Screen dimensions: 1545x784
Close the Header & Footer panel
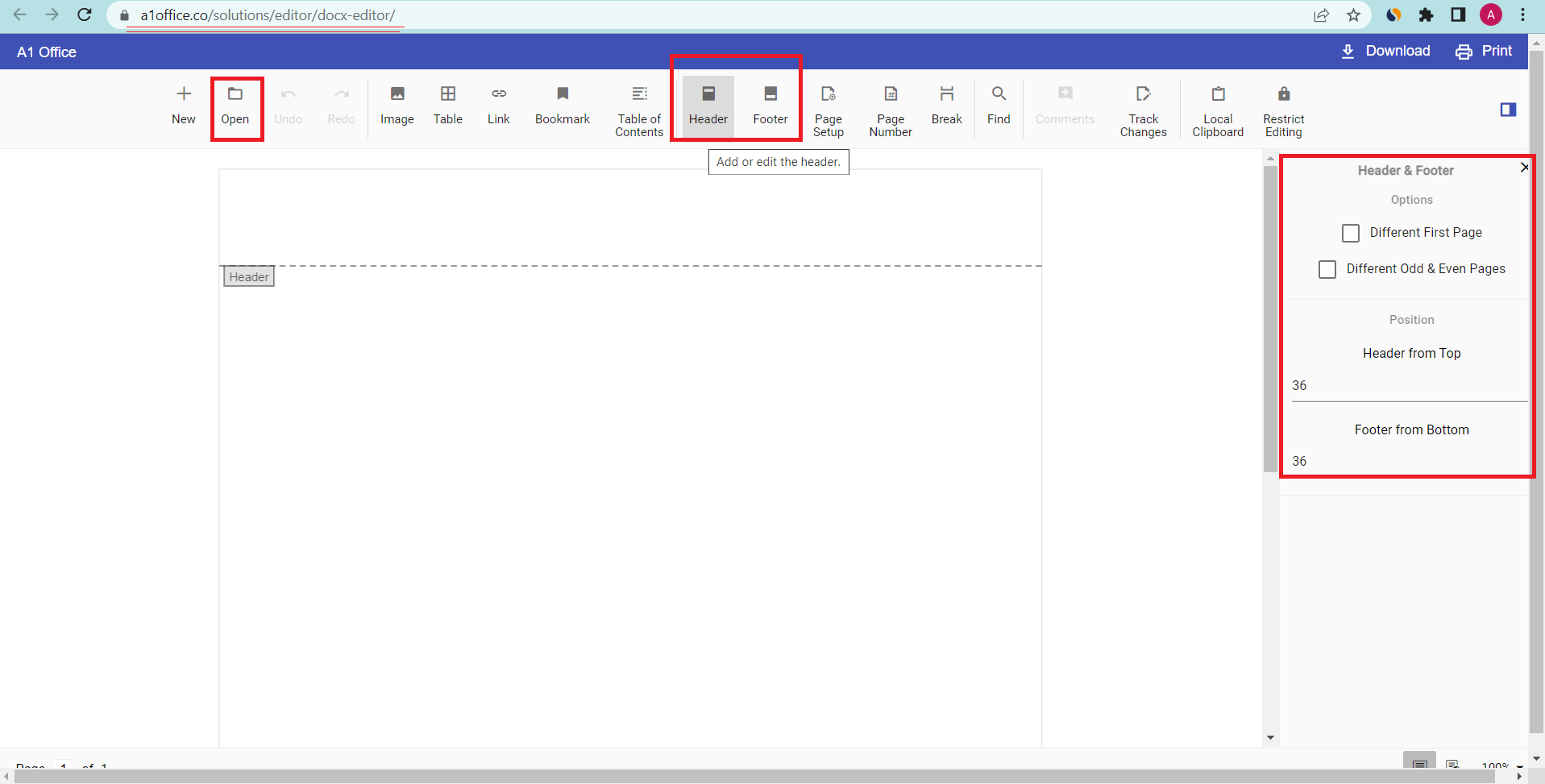click(x=1523, y=168)
